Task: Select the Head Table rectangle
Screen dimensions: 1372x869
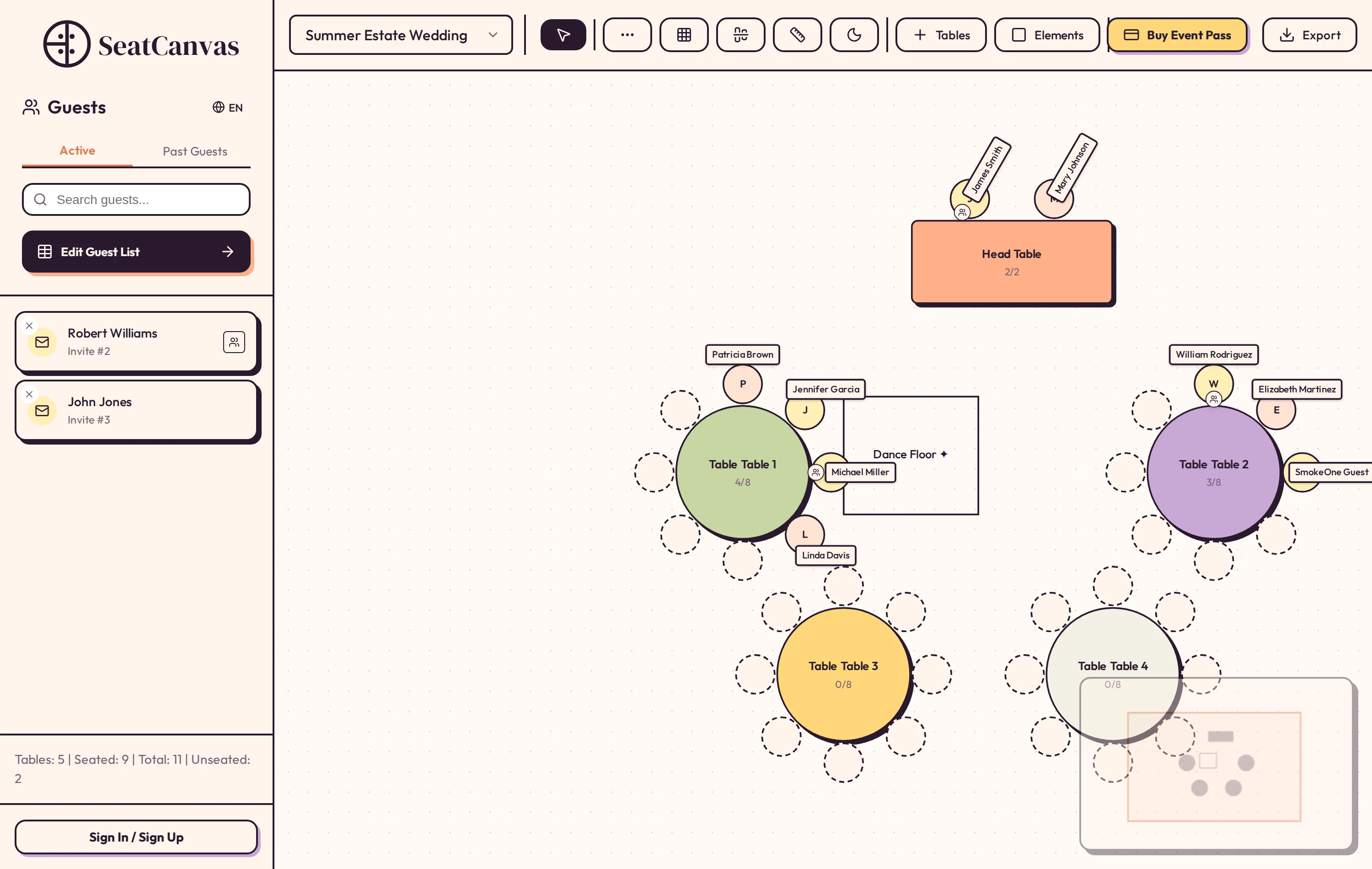Action: (x=1011, y=262)
